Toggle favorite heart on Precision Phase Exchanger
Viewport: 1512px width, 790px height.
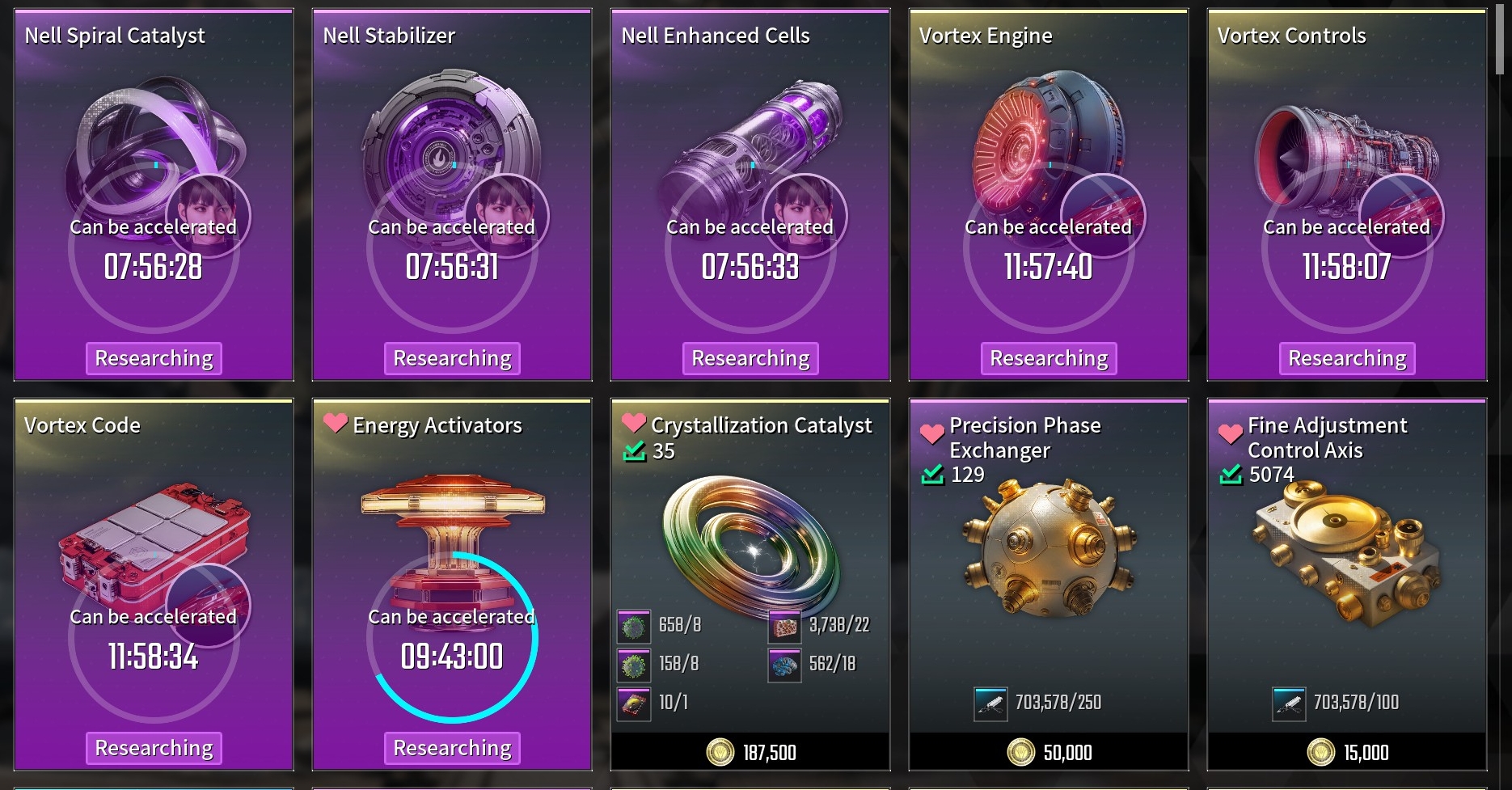pyautogui.click(x=931, y=434)
